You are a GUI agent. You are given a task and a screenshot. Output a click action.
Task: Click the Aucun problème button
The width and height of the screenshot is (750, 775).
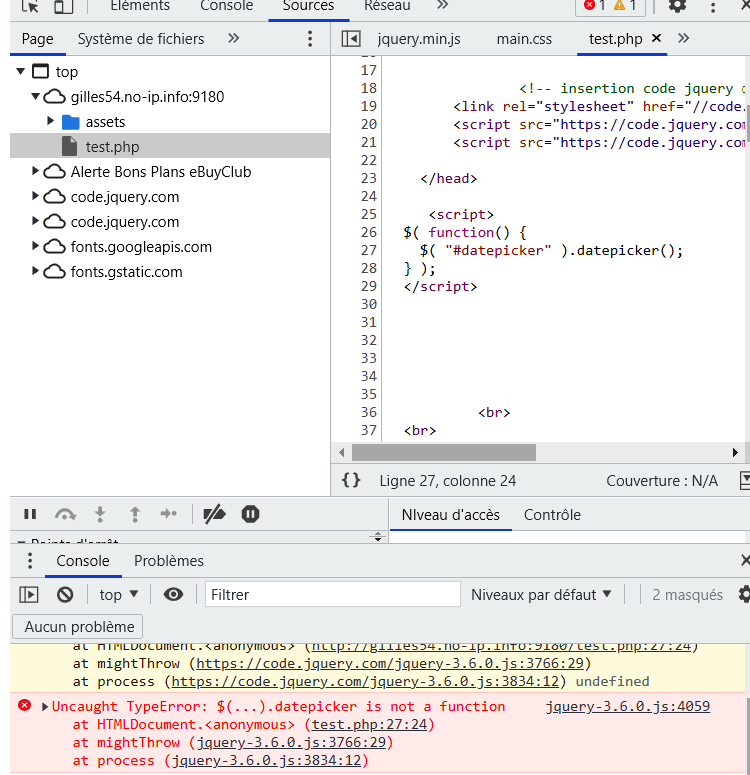click(78, 627)
